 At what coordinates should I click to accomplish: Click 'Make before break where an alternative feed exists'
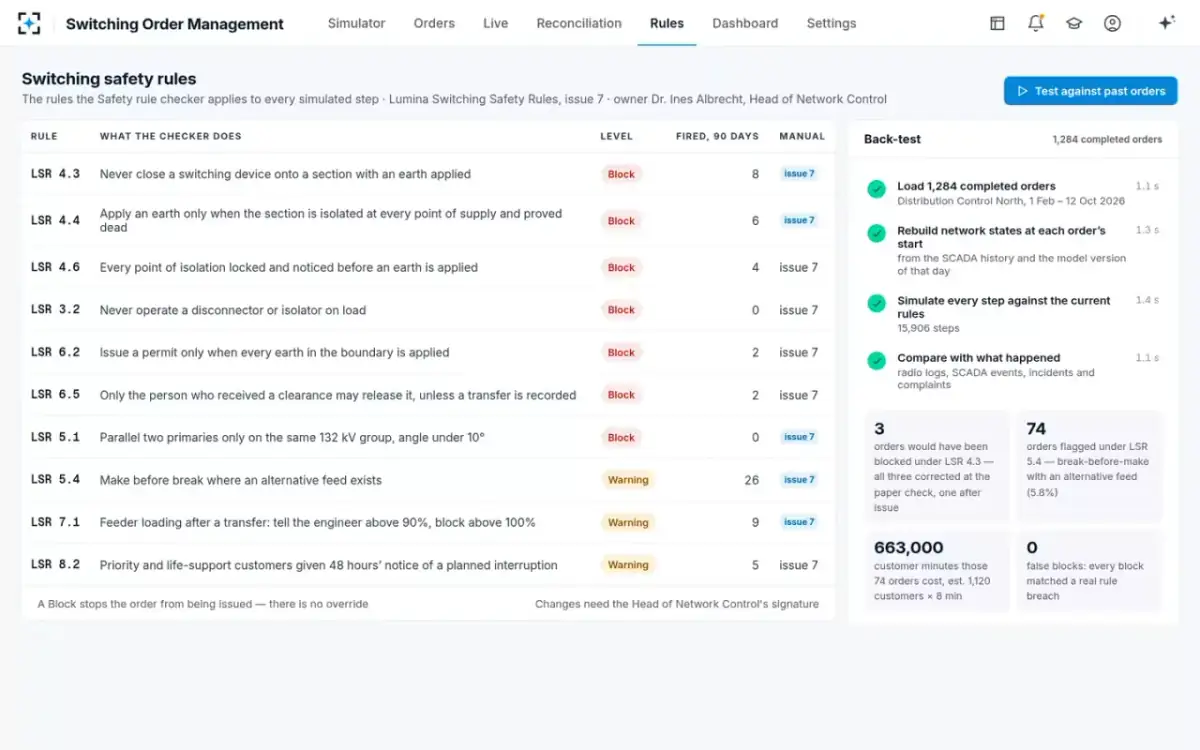point(241,480)
